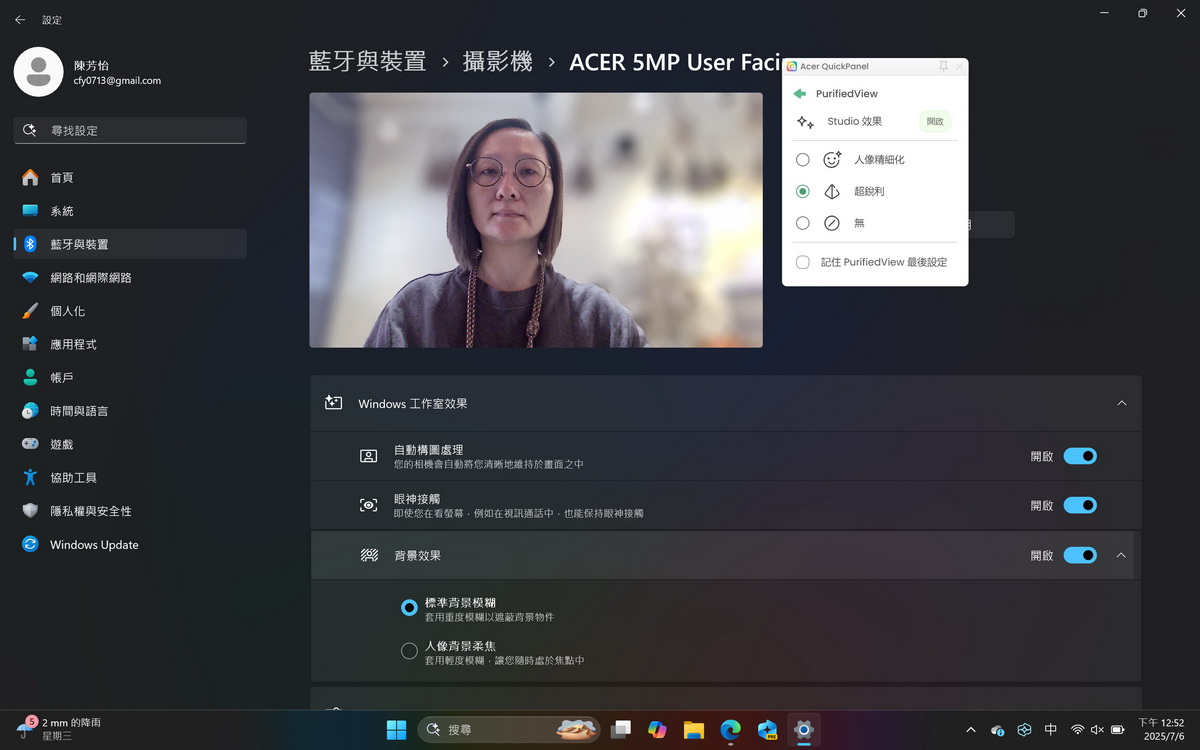
Task: Disable the 眼神接觸 switch
Action: coord(1080,506)
